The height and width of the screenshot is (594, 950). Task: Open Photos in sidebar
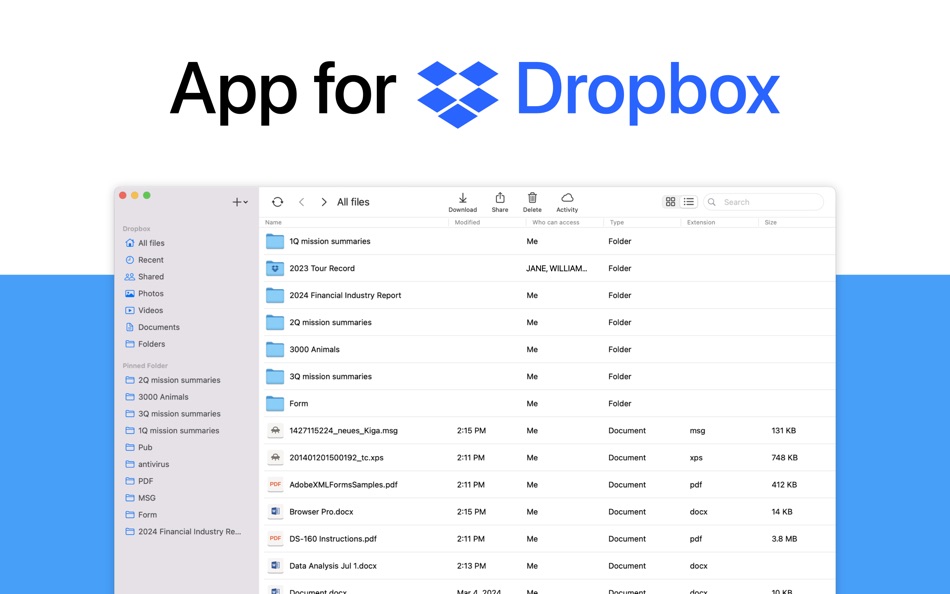point(144,293)
